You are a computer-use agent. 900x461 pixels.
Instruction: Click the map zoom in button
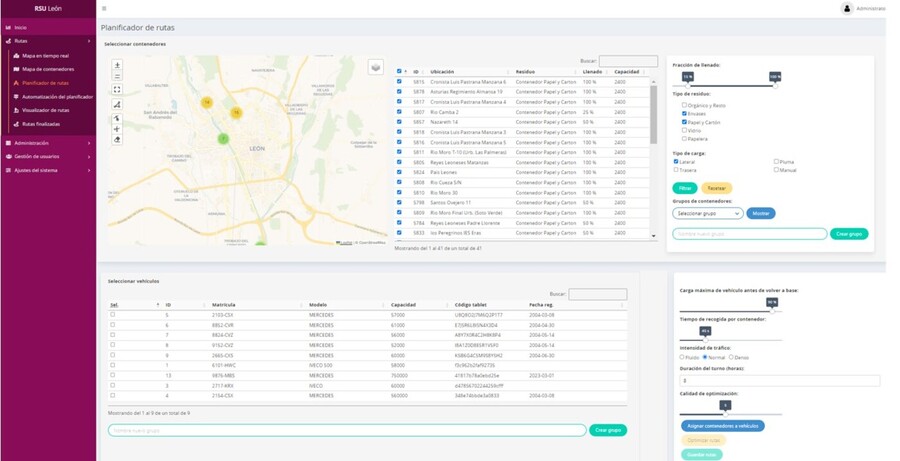click(118, 65)
